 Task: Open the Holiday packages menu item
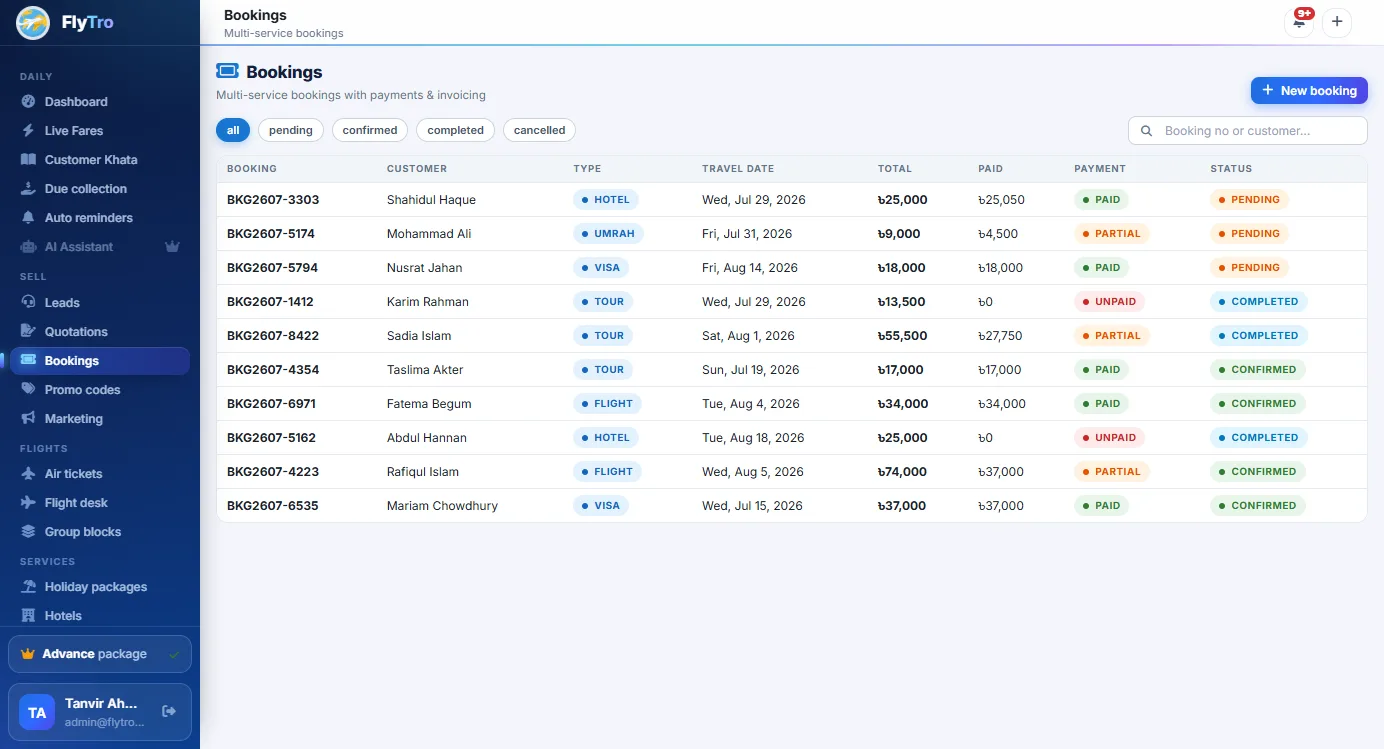point(100,587)
